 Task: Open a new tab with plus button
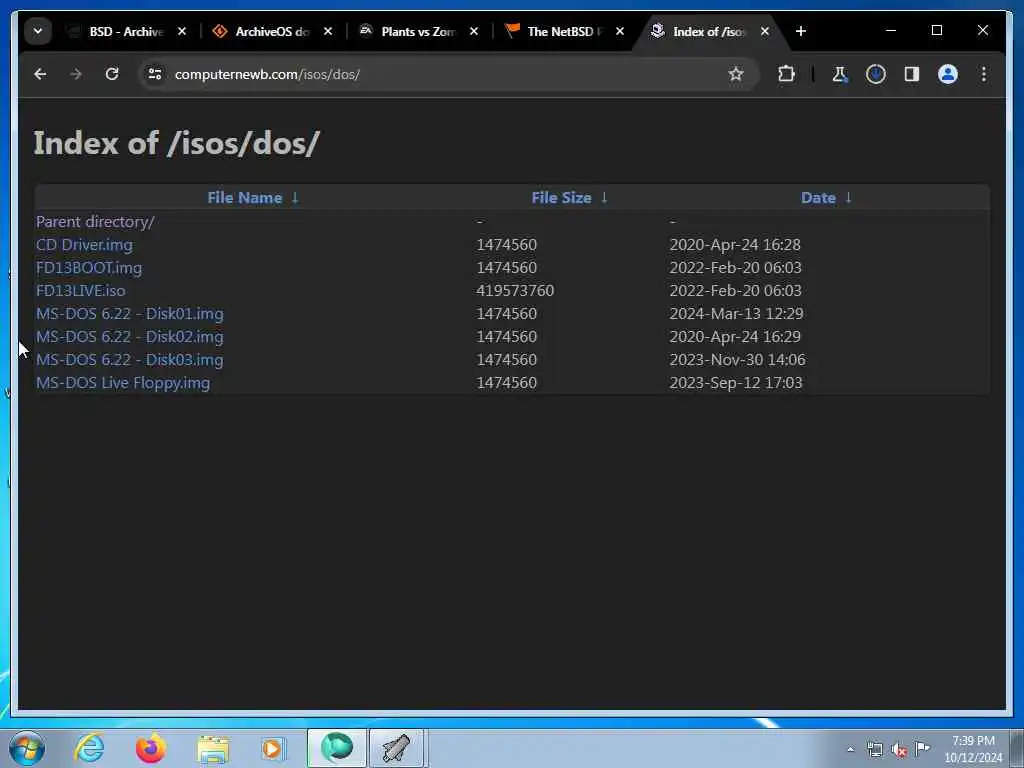coord(801,31)
